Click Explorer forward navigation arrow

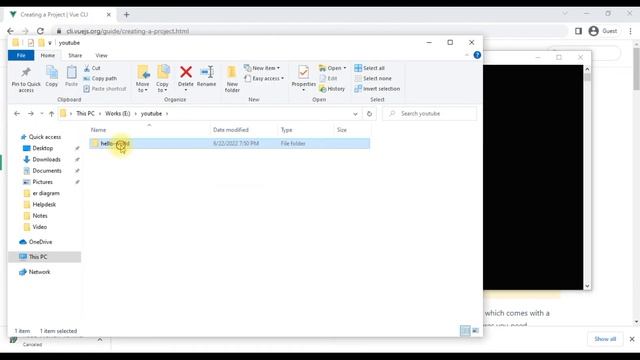[x=31, y=113]
